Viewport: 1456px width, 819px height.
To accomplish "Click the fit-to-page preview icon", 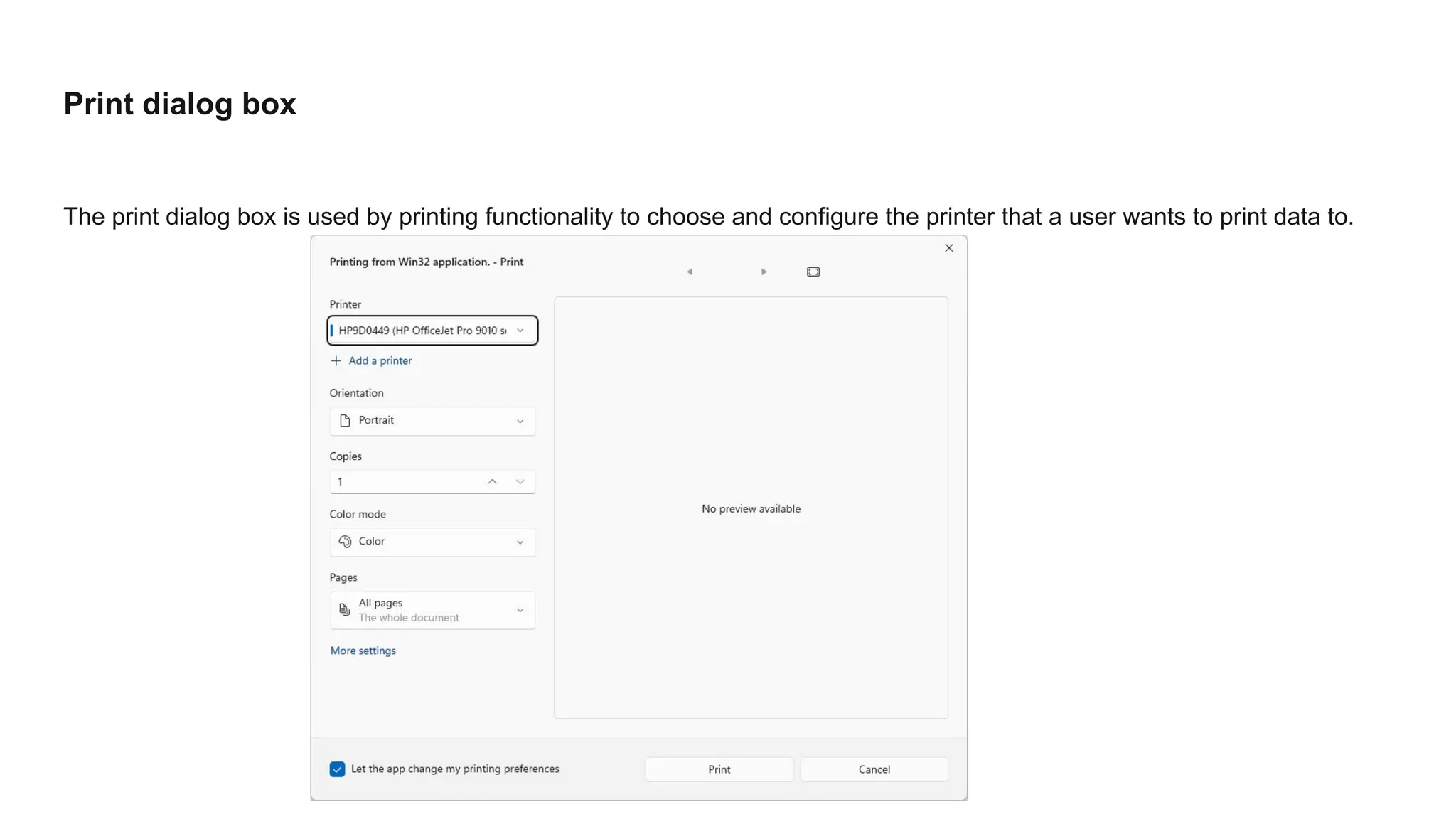I will (x=813, y=272).
